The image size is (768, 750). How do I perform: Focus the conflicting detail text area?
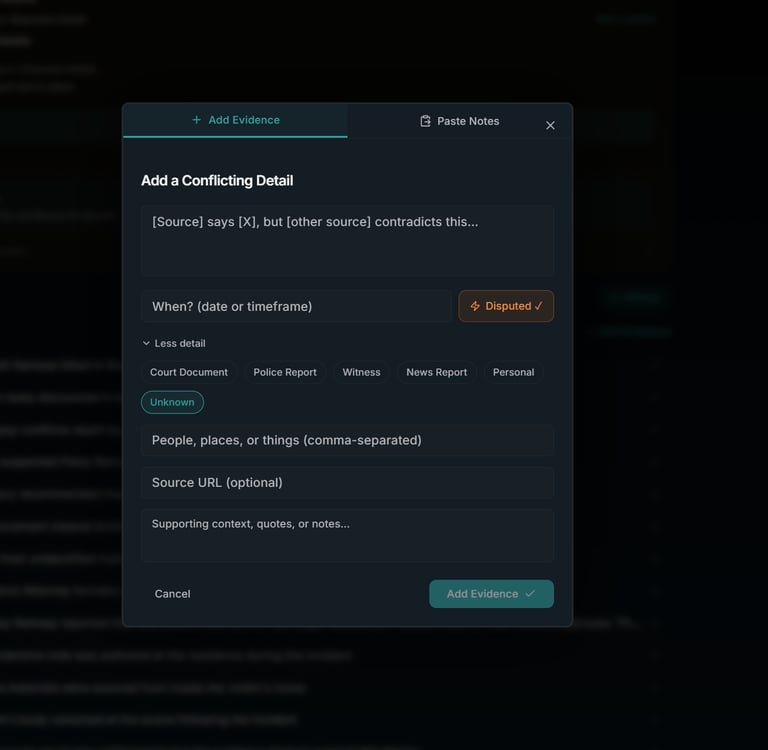[347, 241]
